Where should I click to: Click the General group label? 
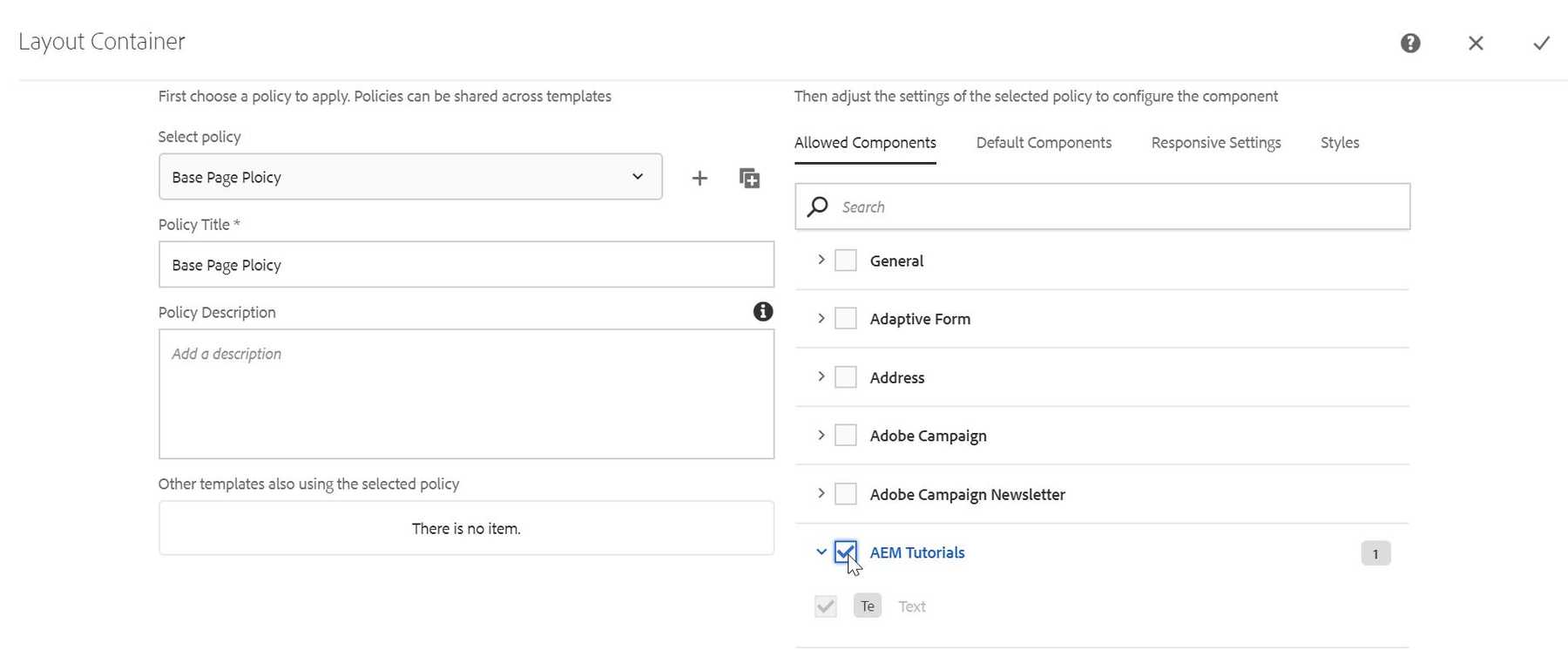coord(896,261)
